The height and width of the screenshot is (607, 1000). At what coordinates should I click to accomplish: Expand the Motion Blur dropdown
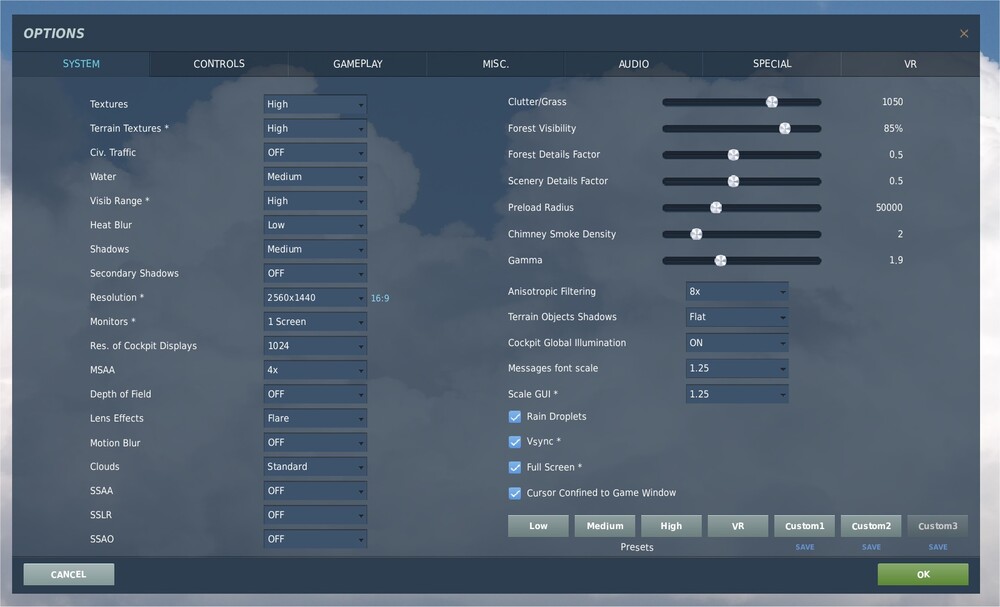(315, 442)
